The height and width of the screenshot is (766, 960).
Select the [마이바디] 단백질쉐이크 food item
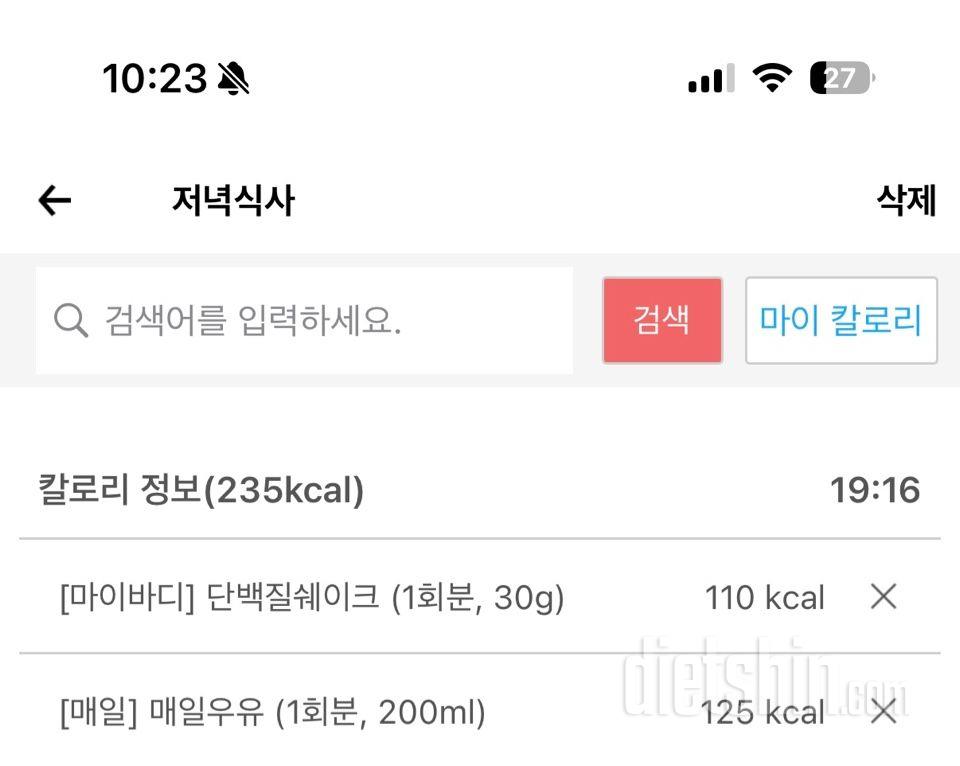tap(312, 598)
